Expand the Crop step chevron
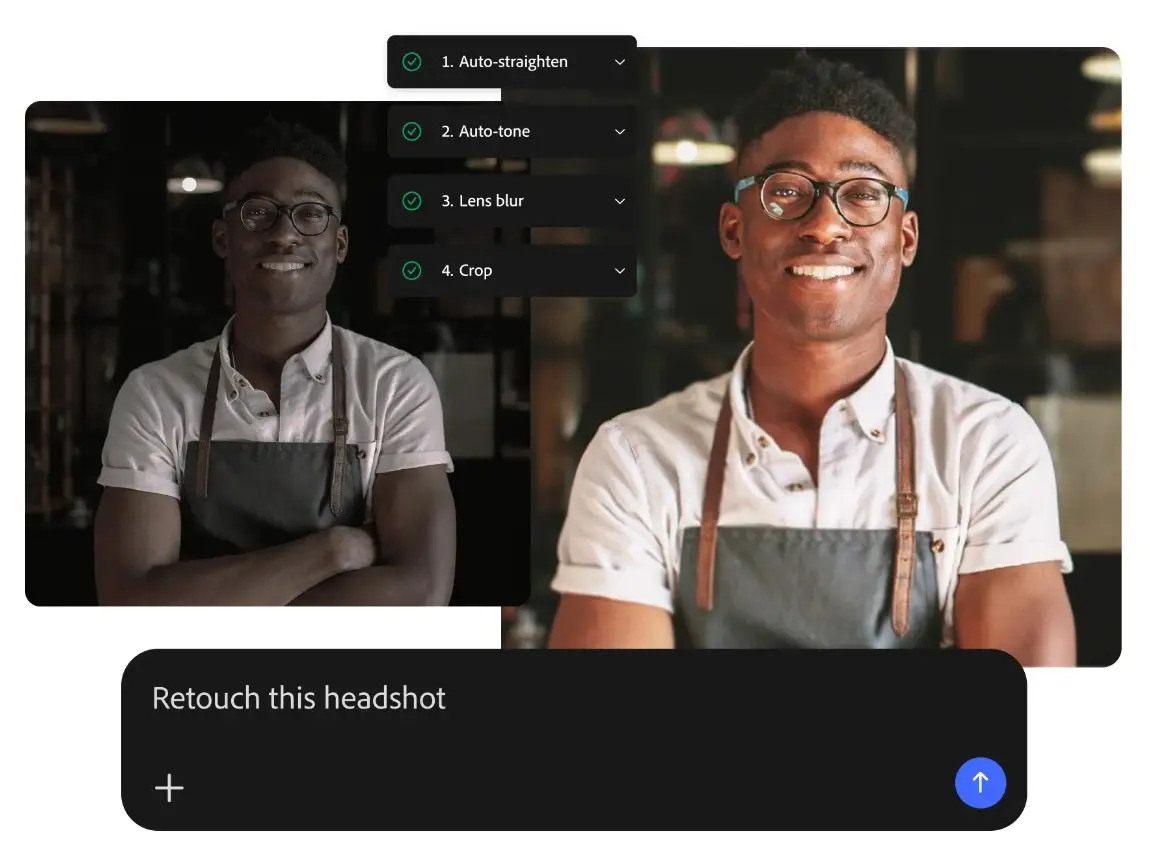The image size is (1150, 861). point(620,271)
